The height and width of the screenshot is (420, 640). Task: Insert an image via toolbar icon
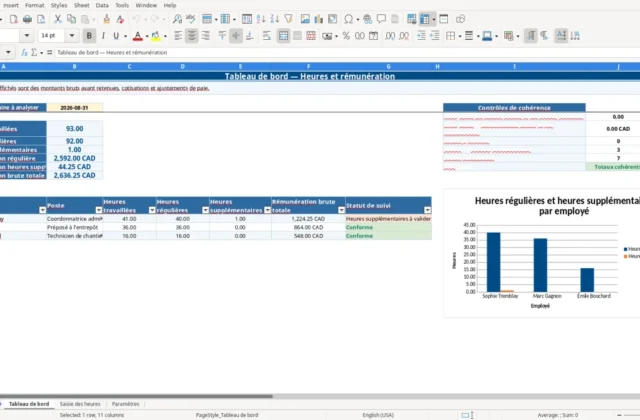pos(305,19)
